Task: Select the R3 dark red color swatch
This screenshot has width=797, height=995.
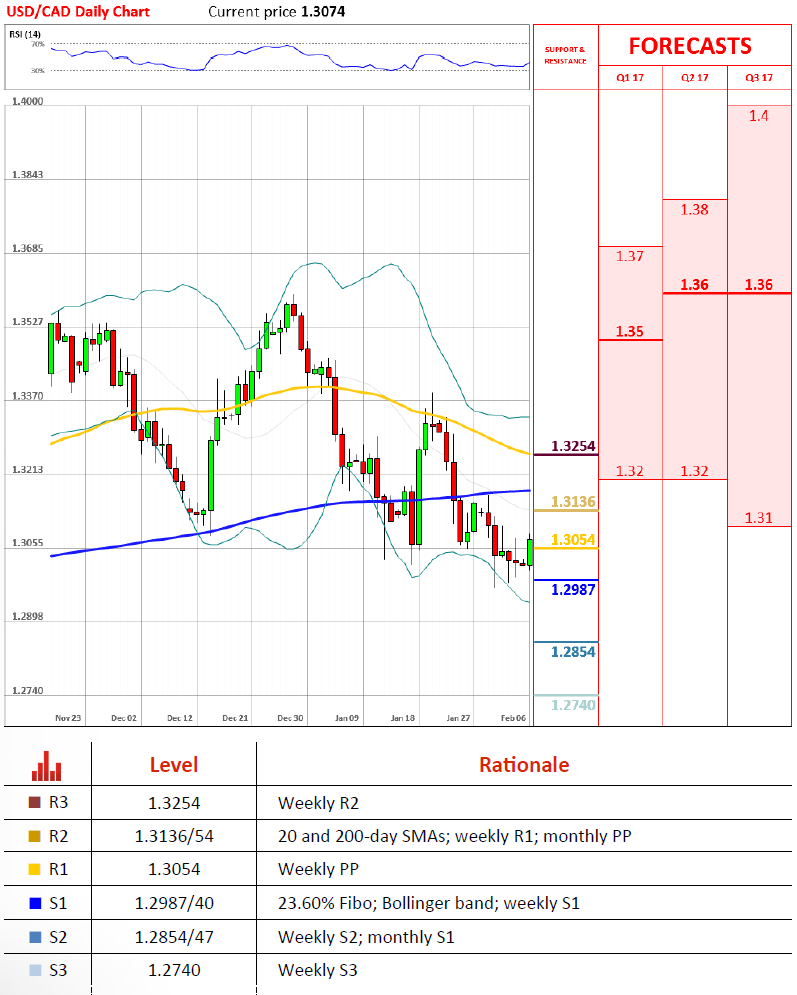Action: coord(35,802)
